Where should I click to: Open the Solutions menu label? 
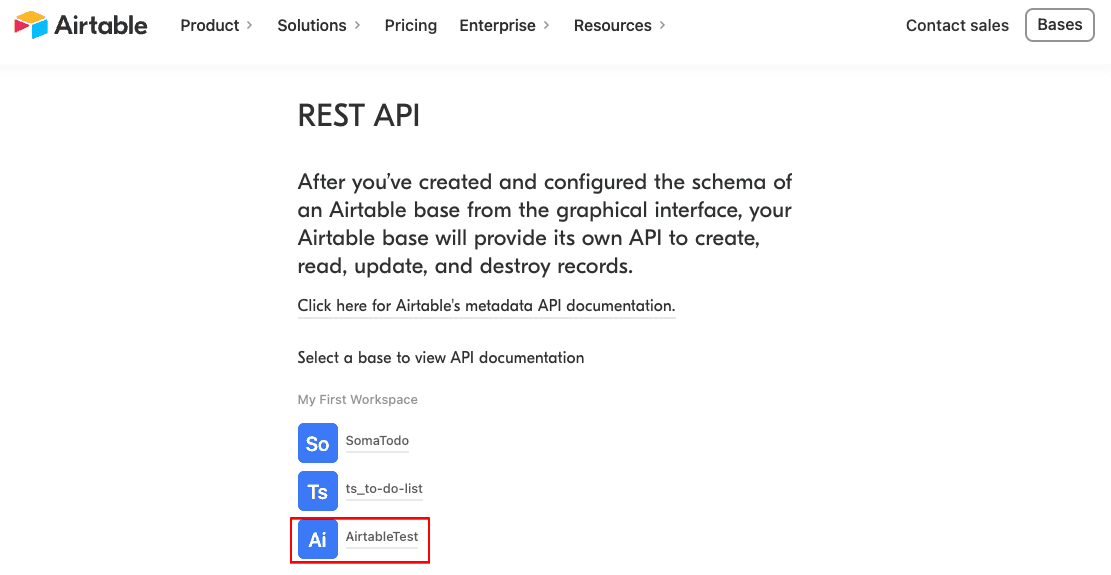click(312, 25)
